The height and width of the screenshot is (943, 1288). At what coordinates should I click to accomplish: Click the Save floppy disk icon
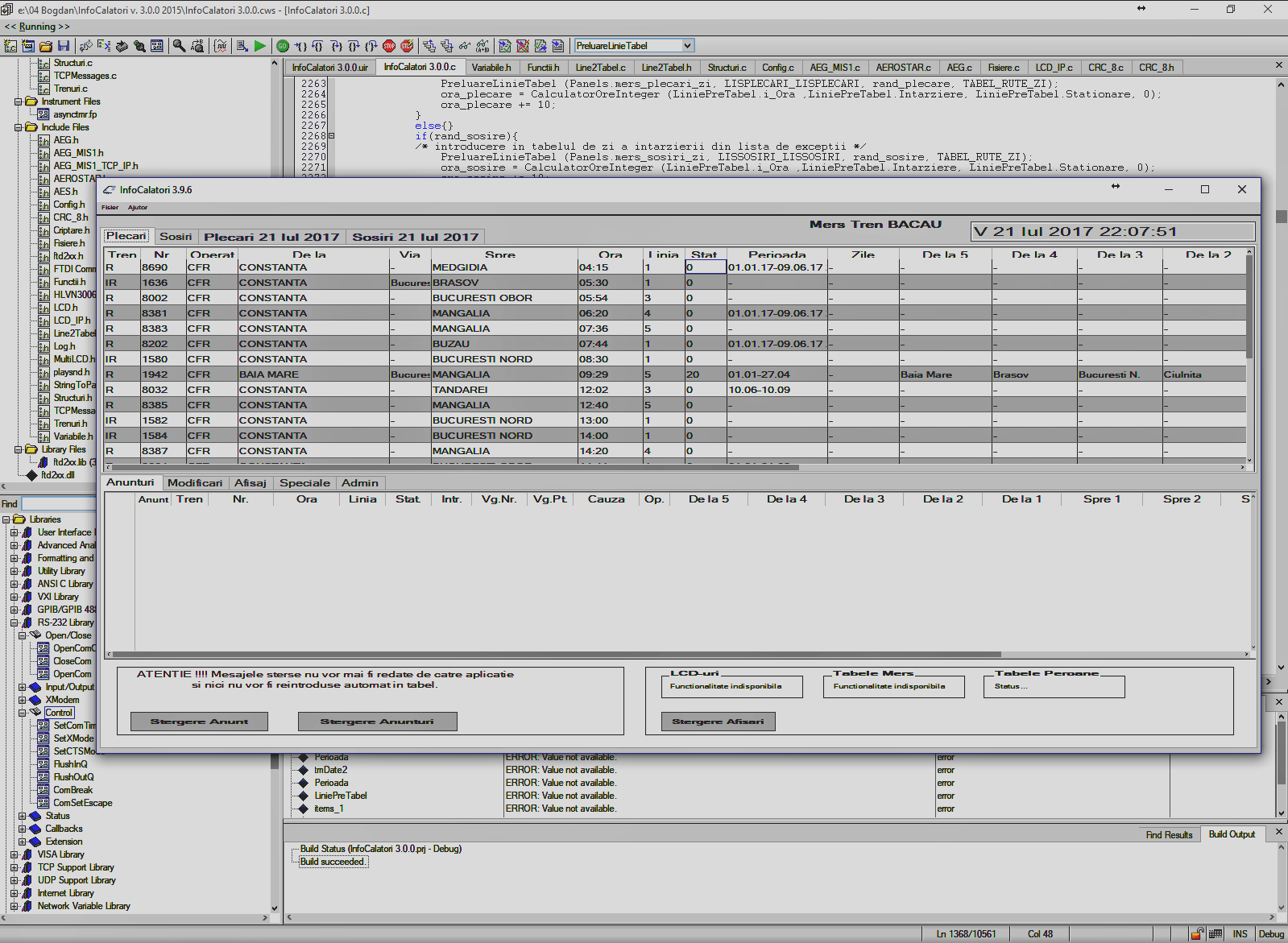(64, 46)
